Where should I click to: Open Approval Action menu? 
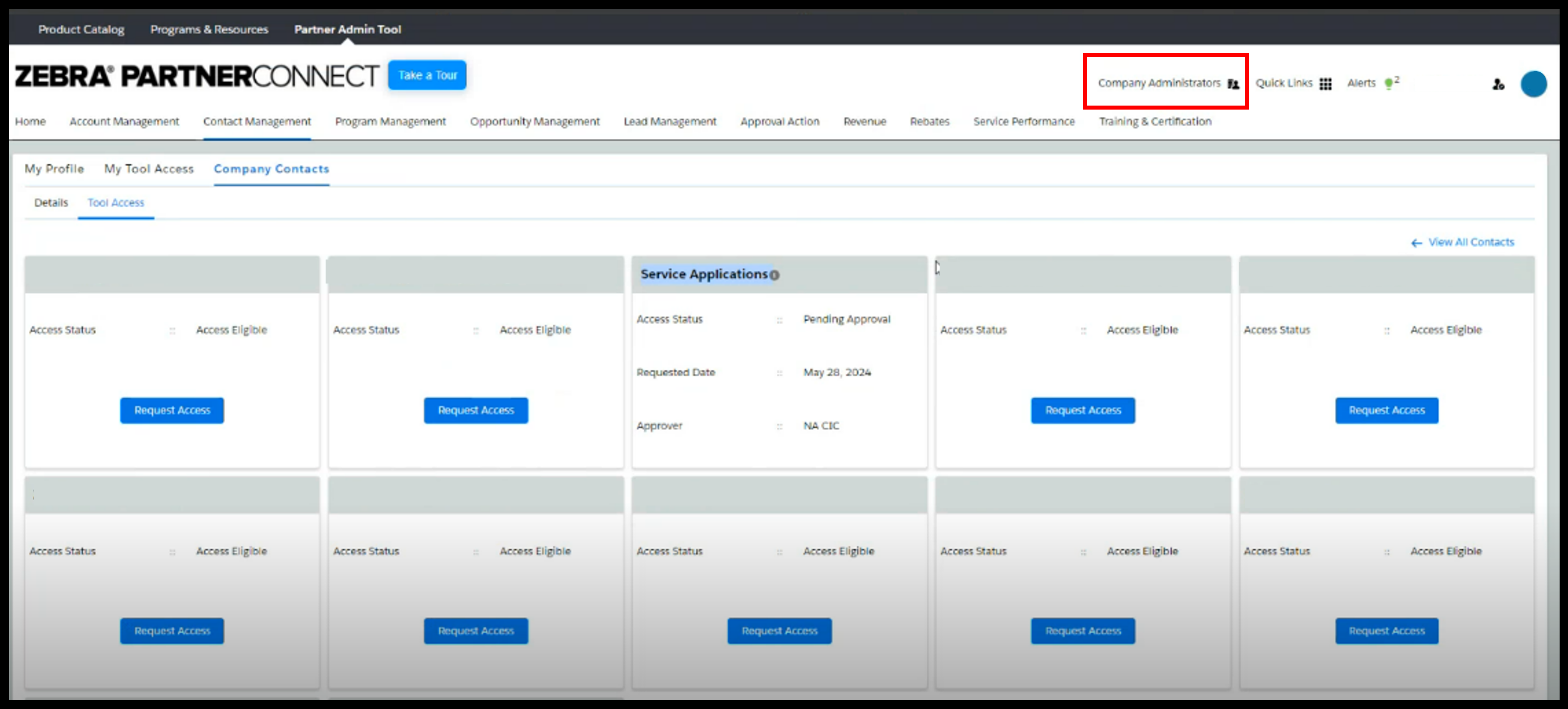[x=780, y=121]
